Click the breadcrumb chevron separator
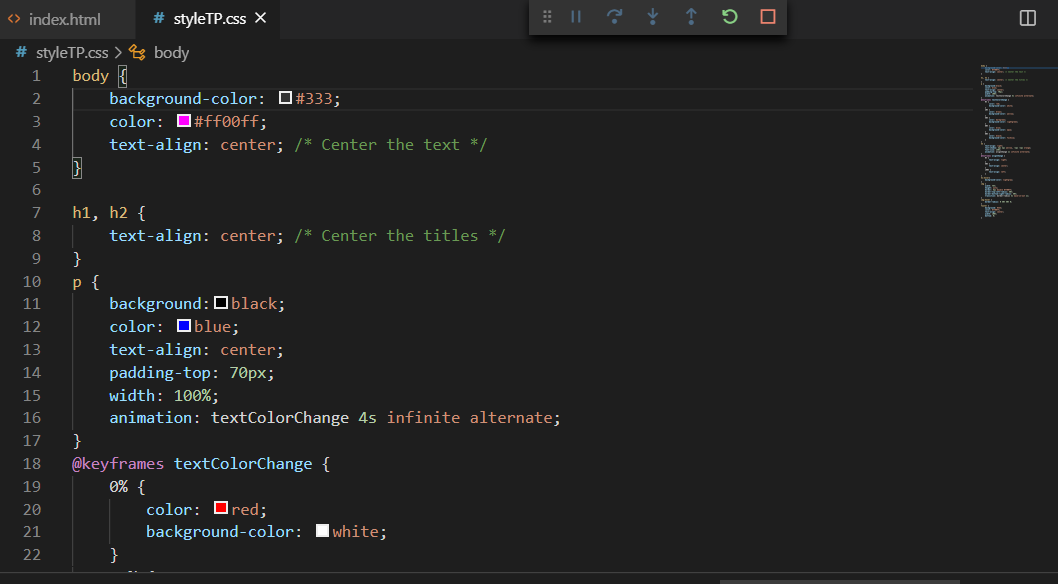The image size is (1058, 584). click(118, 53)
